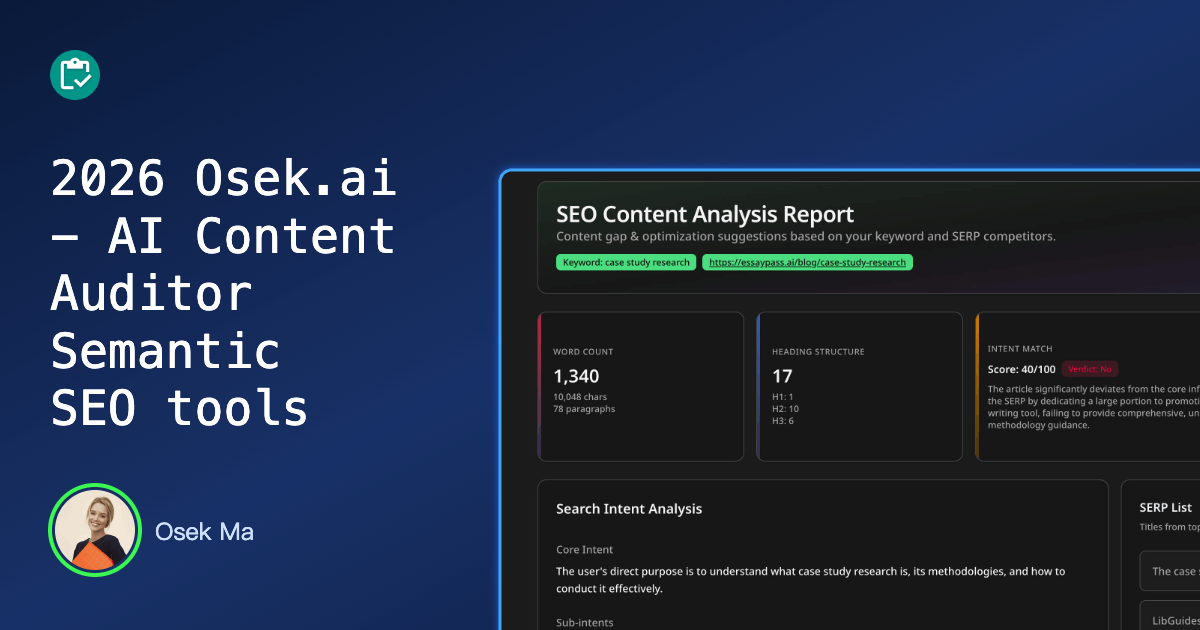This screenshot has width=1200, height=630.
Task: Click the '2026 Osek.ai' headline text
Action: 224,179
